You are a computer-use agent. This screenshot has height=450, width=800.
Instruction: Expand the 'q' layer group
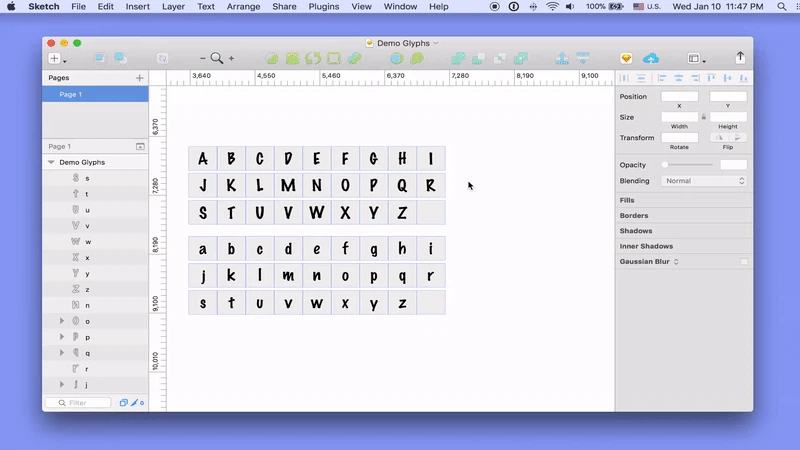click(x=62, y=353)
